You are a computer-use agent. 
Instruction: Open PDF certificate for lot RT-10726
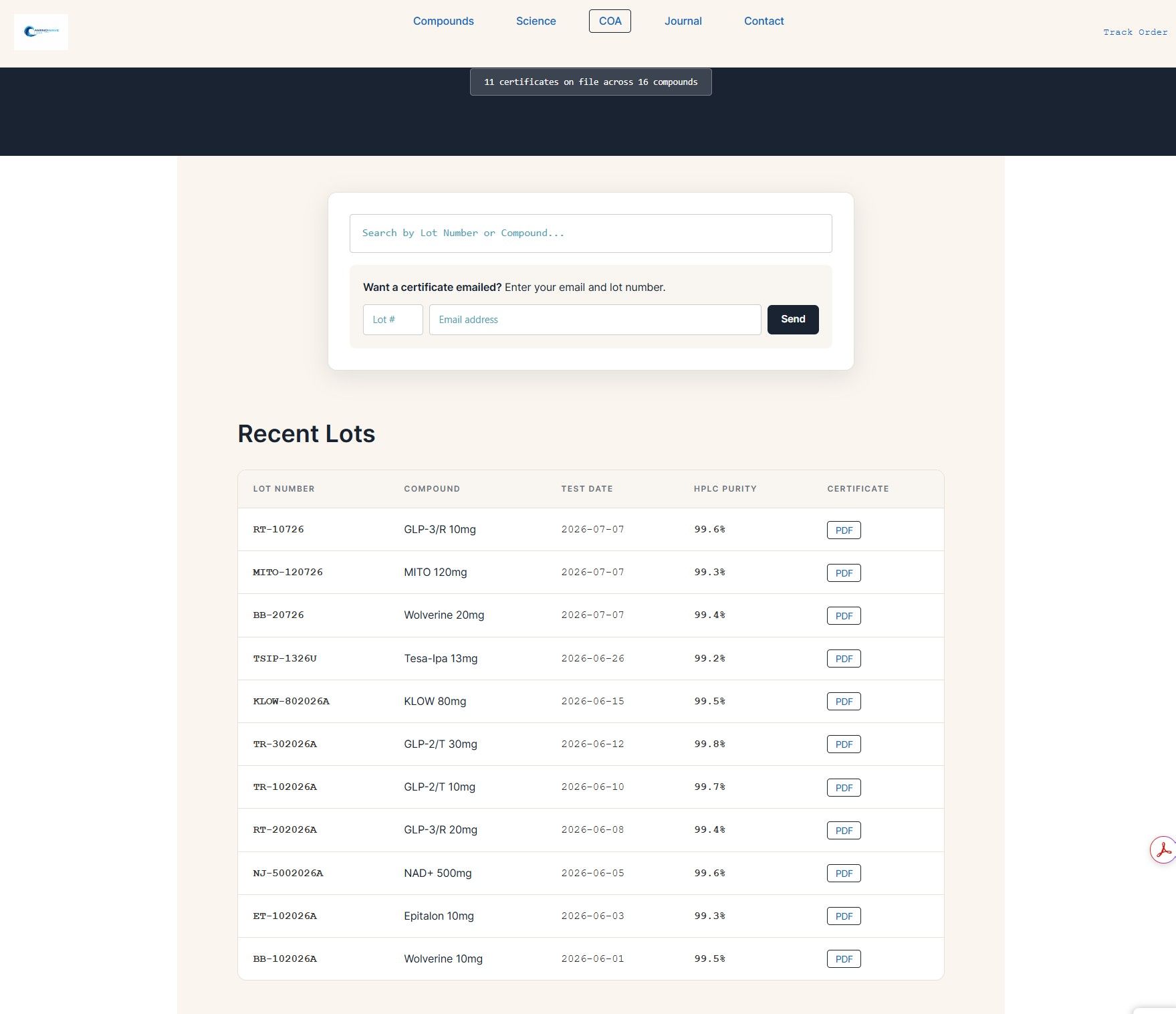pyautogui.click(x=844, y=530)
